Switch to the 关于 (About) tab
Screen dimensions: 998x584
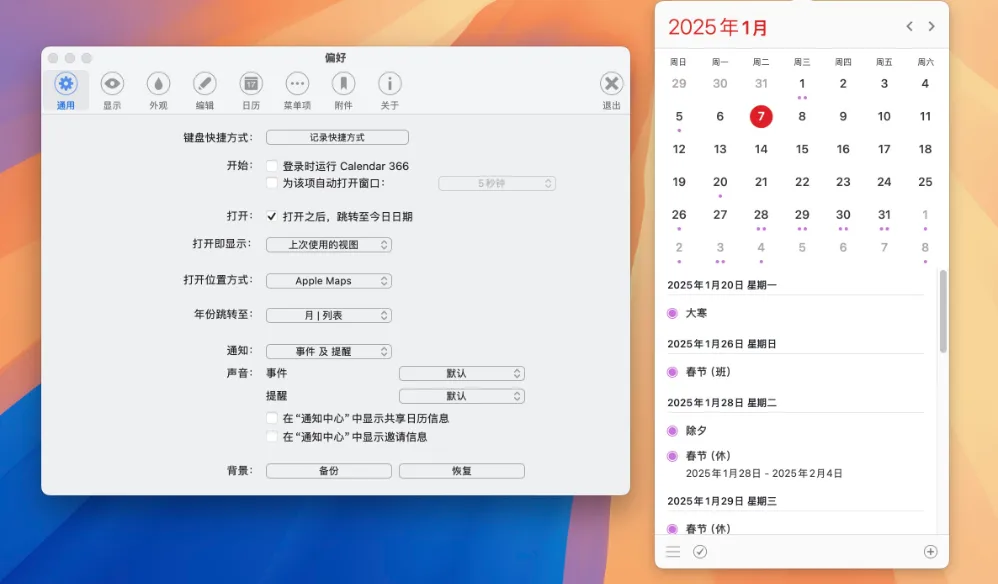389,90
